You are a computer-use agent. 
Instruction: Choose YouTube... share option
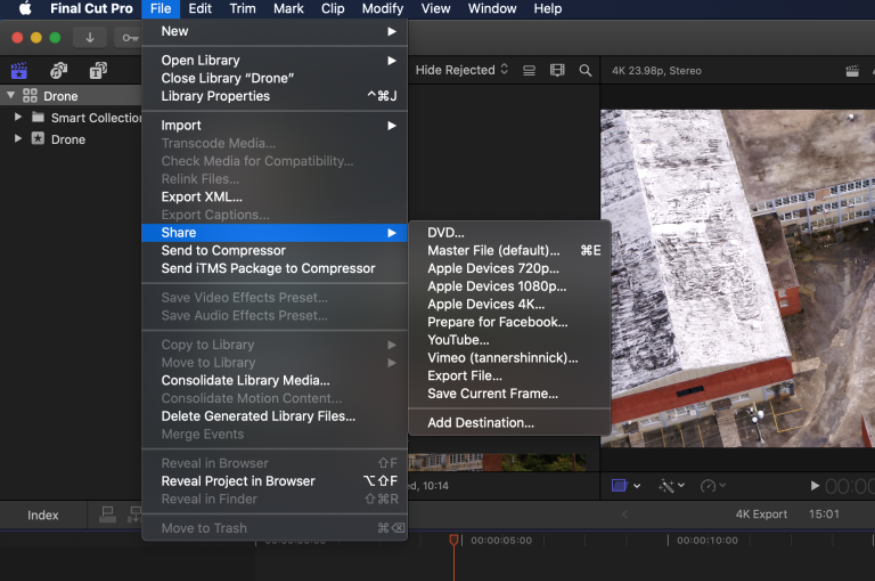click(x=509, y=340)
